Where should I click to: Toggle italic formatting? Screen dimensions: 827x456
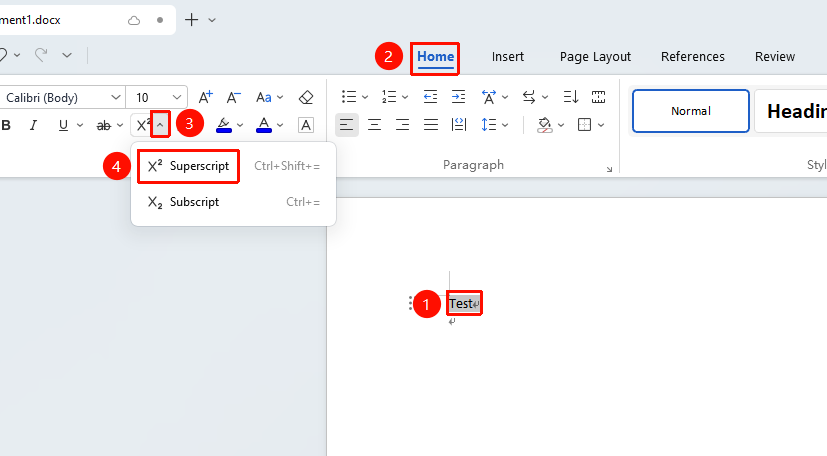[34, 125]
